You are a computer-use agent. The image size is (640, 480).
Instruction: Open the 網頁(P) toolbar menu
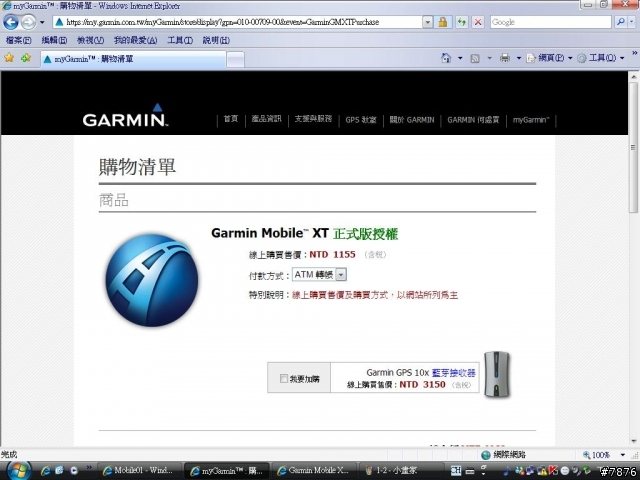pos(549,58)
